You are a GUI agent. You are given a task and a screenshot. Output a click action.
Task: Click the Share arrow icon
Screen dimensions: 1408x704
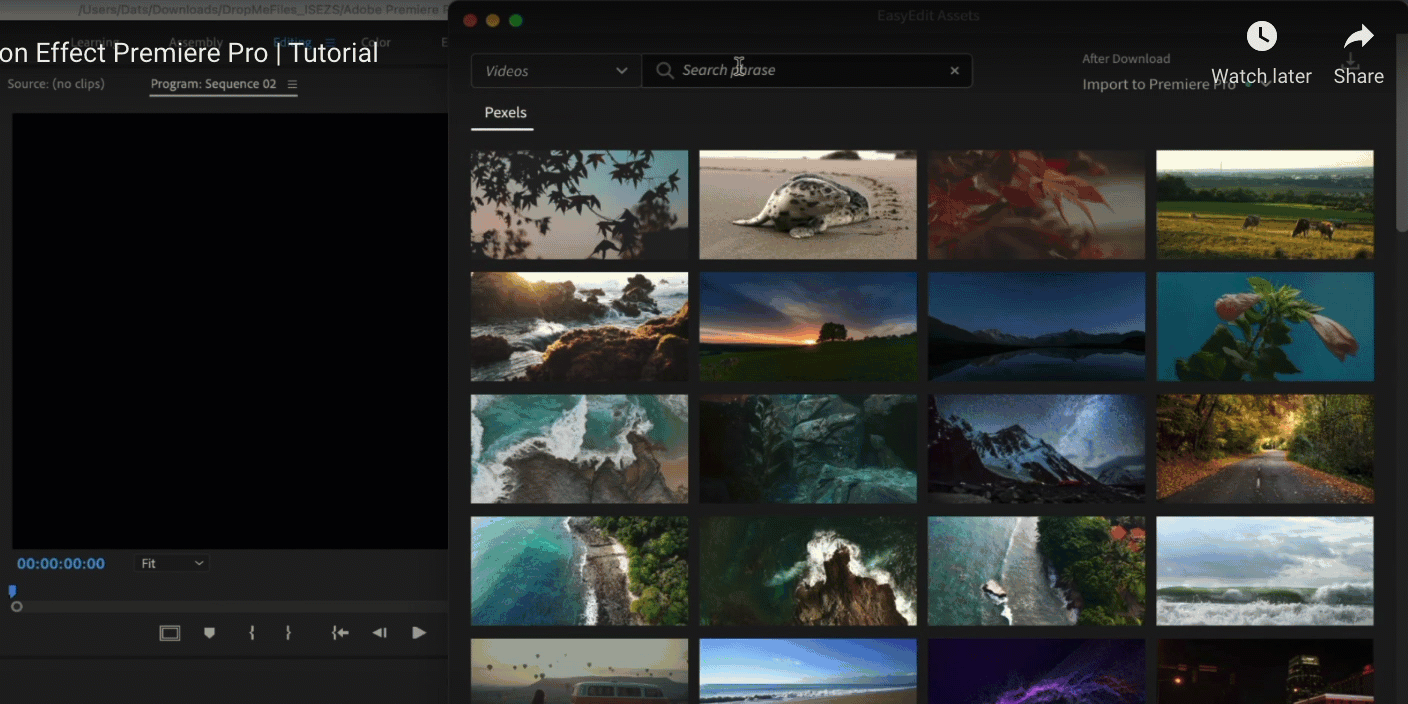(1359, 37)
